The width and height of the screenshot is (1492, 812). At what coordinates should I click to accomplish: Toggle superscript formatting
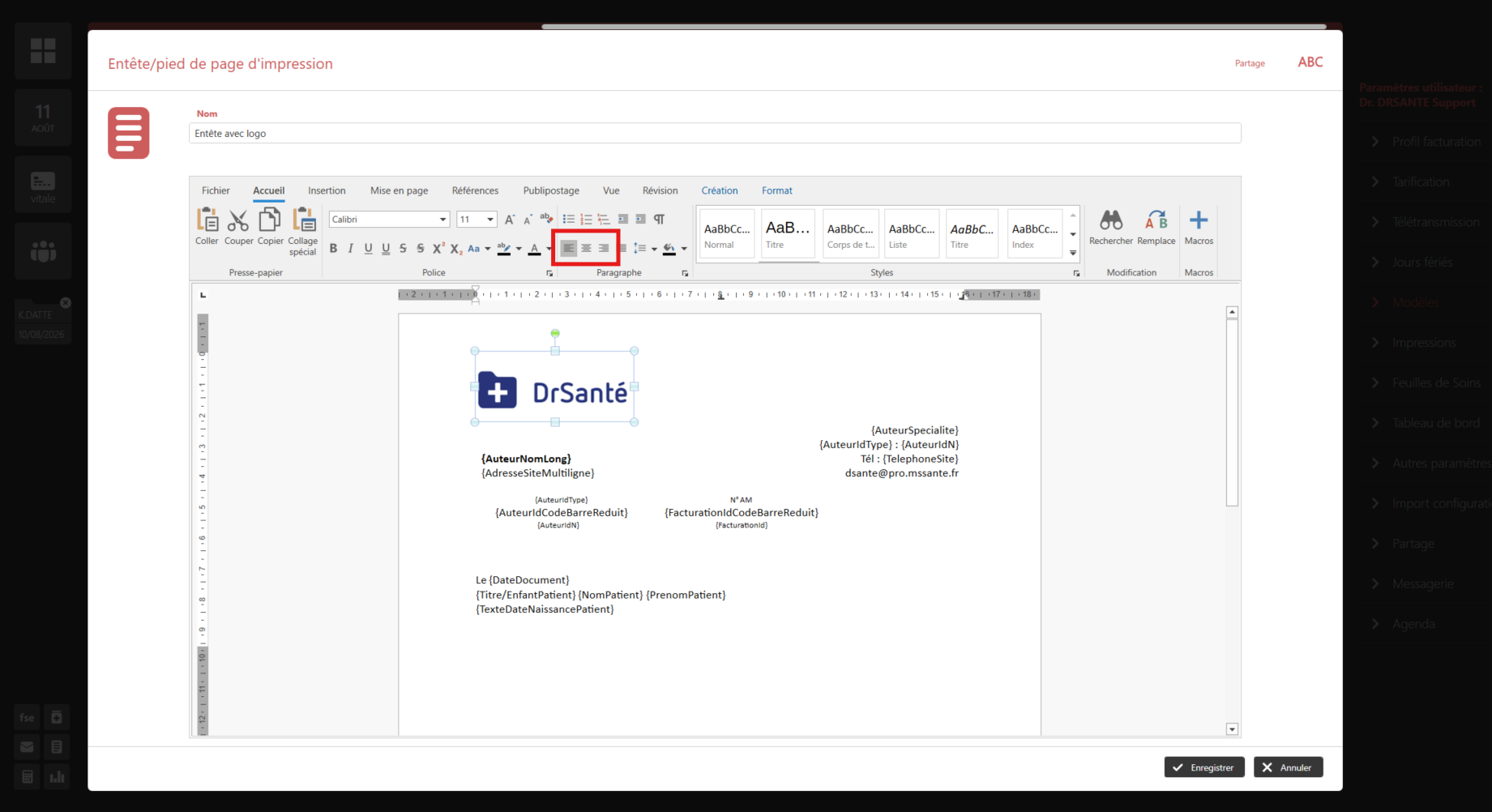438,249
